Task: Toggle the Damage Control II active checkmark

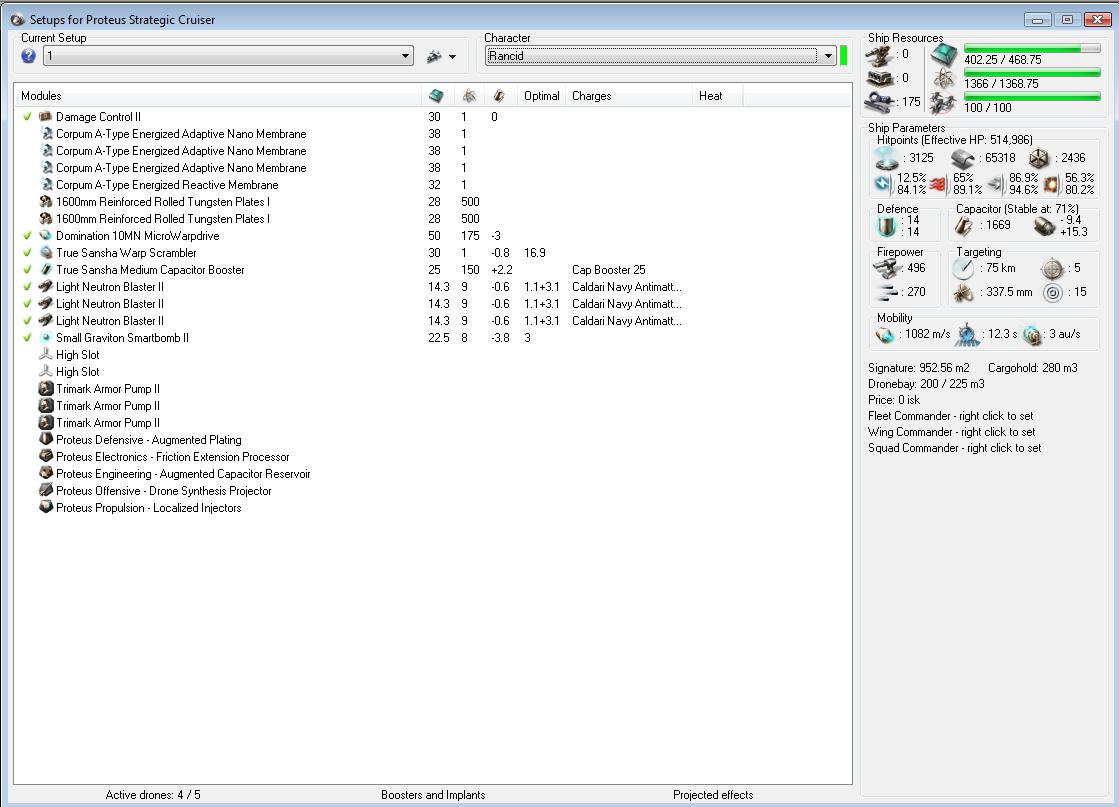Action: coord(27,116)
